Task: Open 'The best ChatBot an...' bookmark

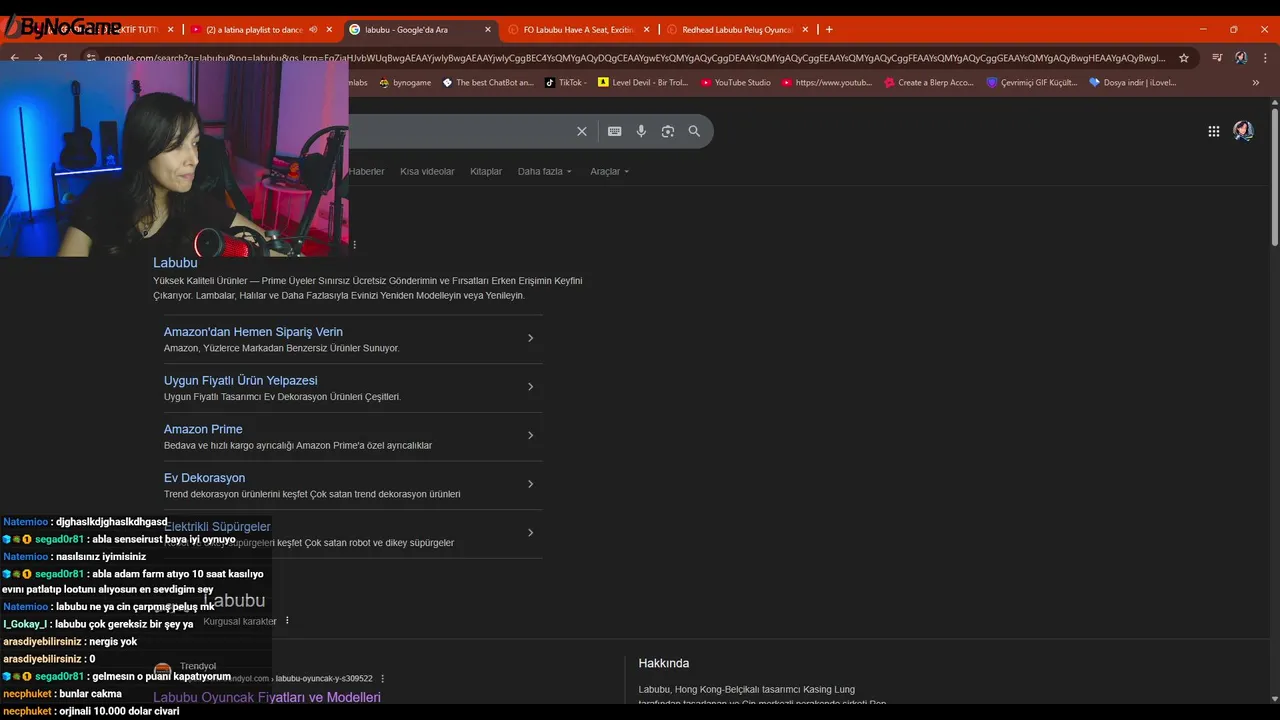Action: (x=488, y=83)
